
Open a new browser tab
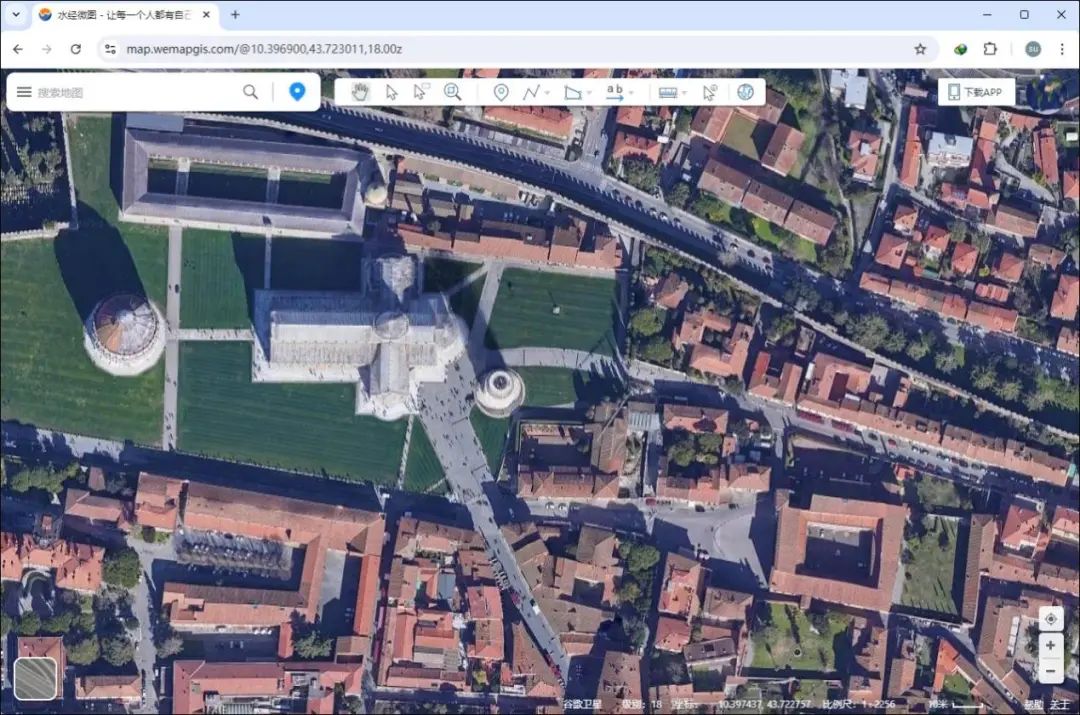coord(235,14)
